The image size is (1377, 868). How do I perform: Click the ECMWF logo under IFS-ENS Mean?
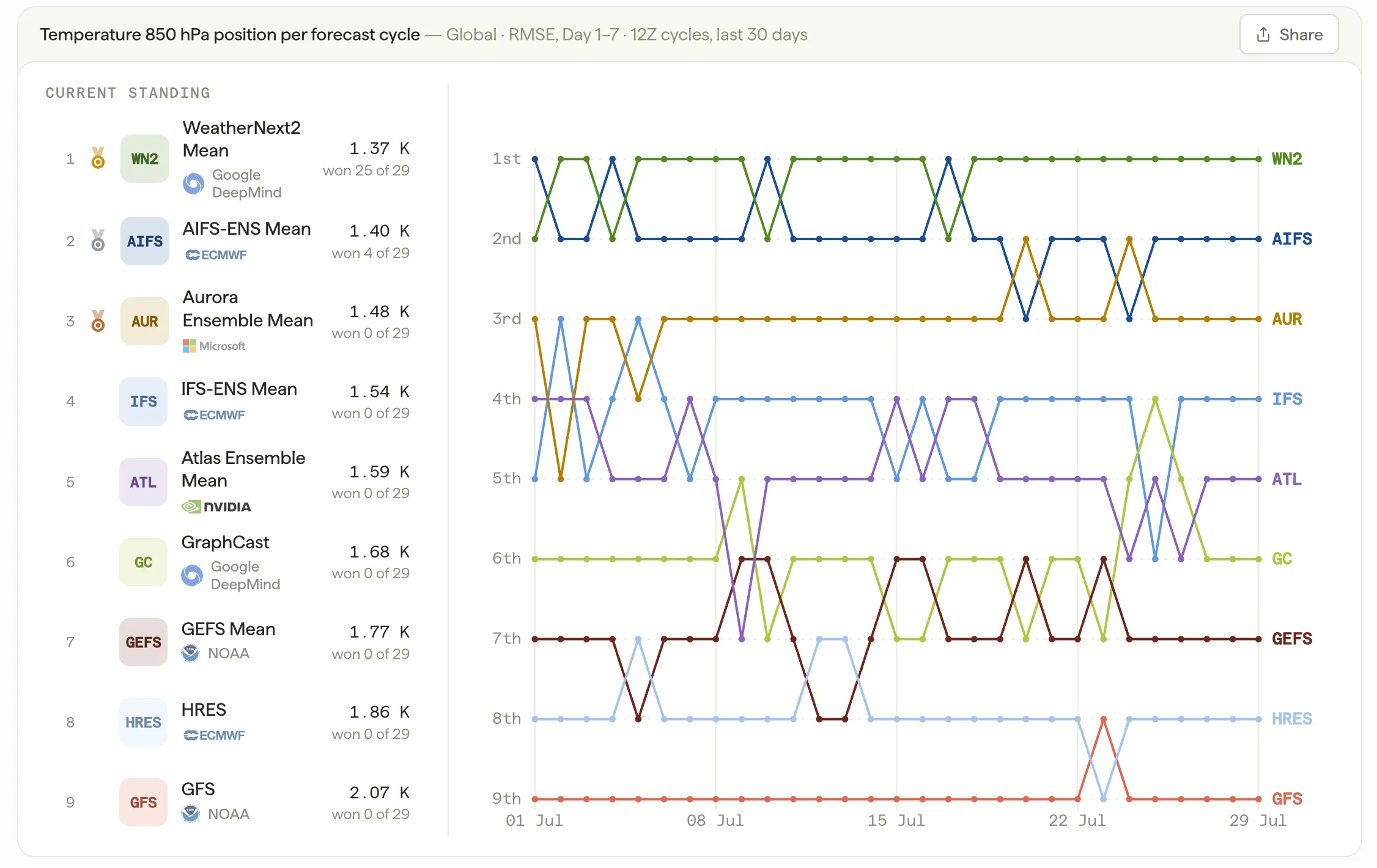(x=214, y=415)
